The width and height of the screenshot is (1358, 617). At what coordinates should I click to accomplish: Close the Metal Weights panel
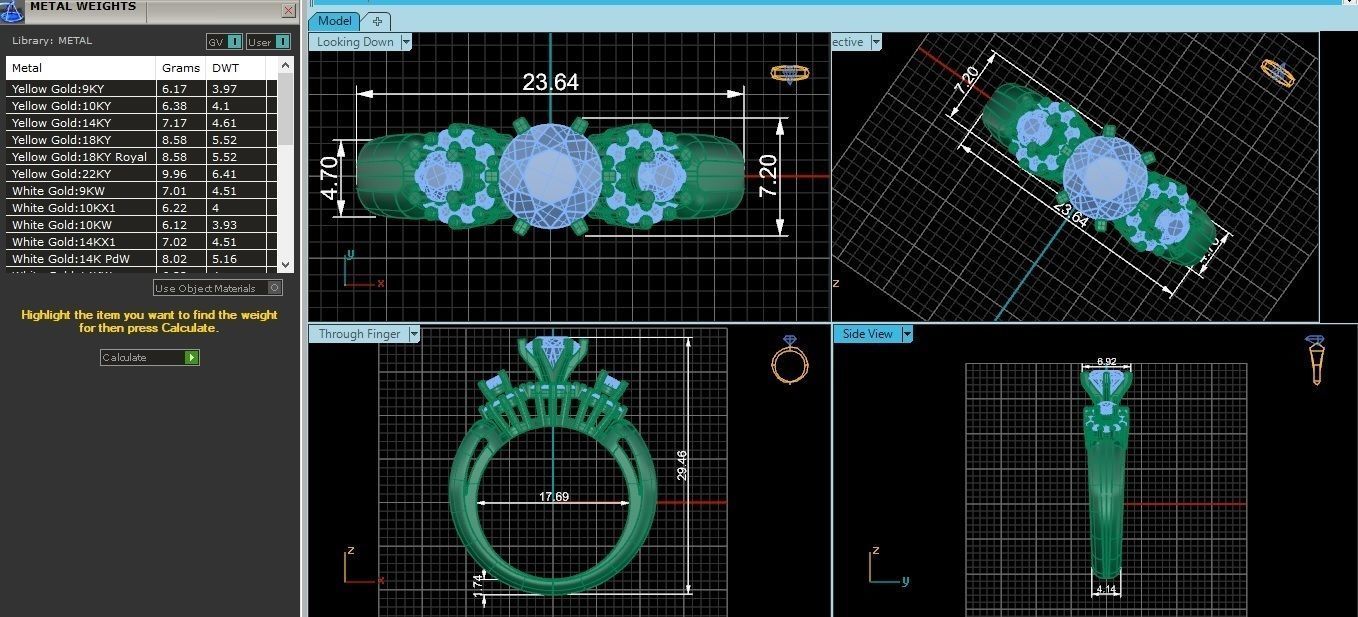click(288, 11)
